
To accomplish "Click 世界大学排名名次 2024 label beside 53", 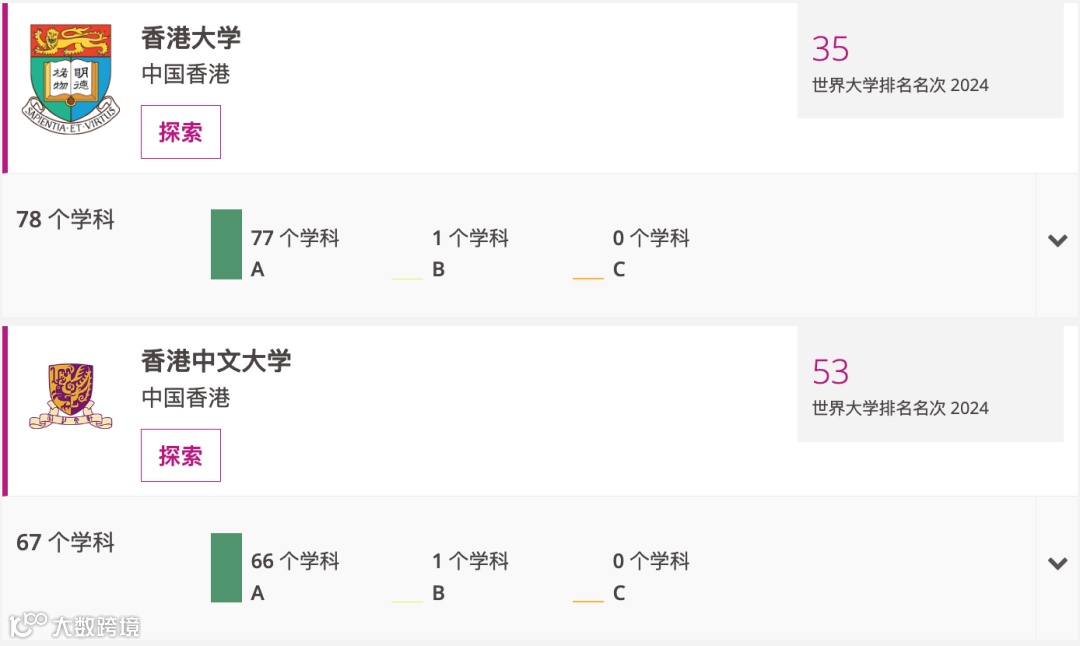I will click(x=900, y=408).
